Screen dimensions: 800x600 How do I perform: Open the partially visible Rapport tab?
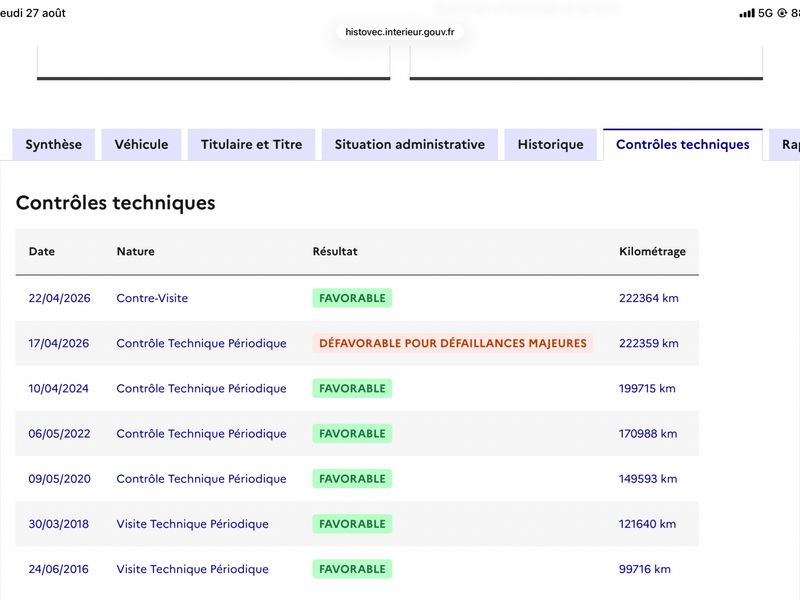(x=786, y=144)
